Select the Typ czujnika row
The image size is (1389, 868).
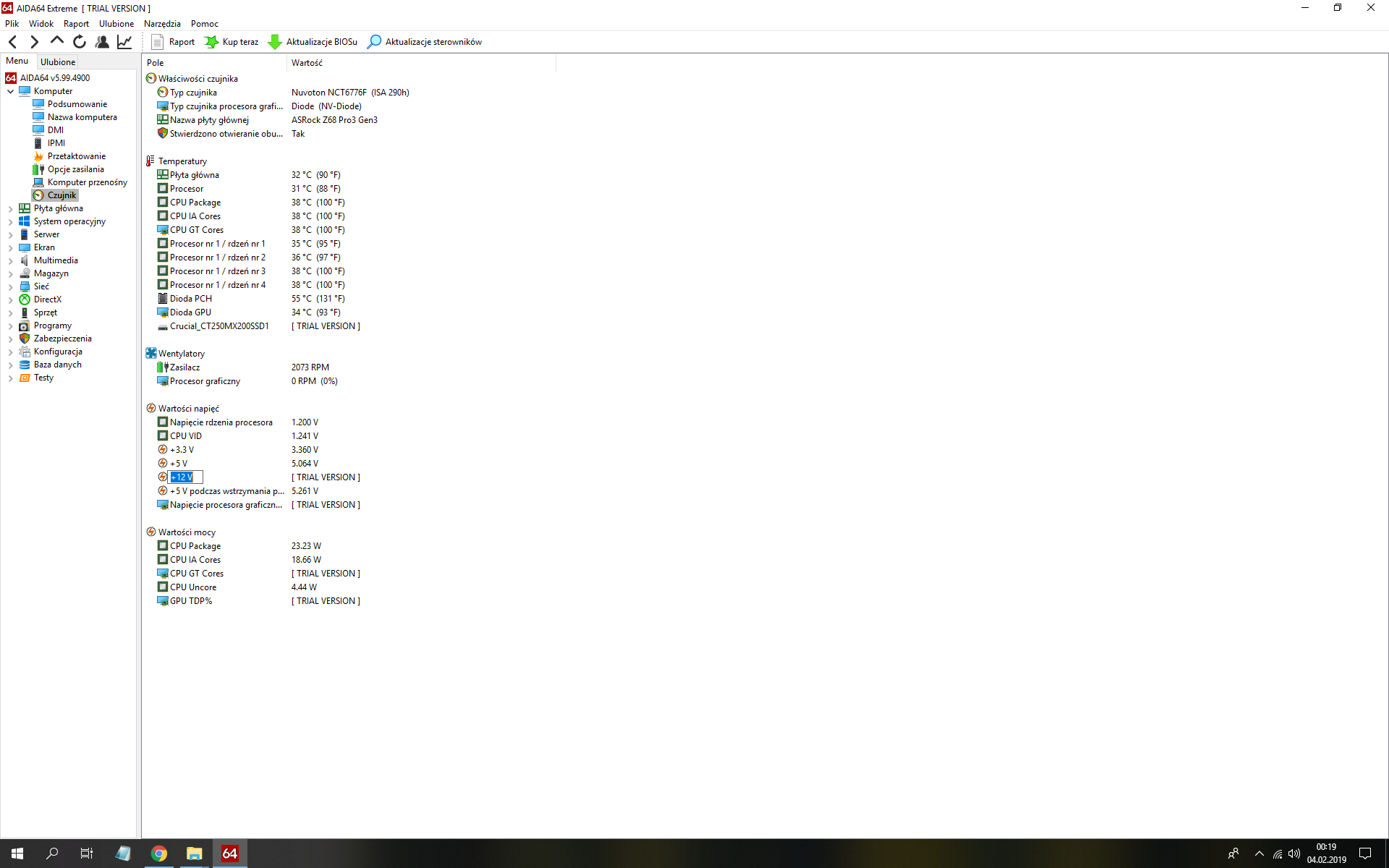point(350,93)
